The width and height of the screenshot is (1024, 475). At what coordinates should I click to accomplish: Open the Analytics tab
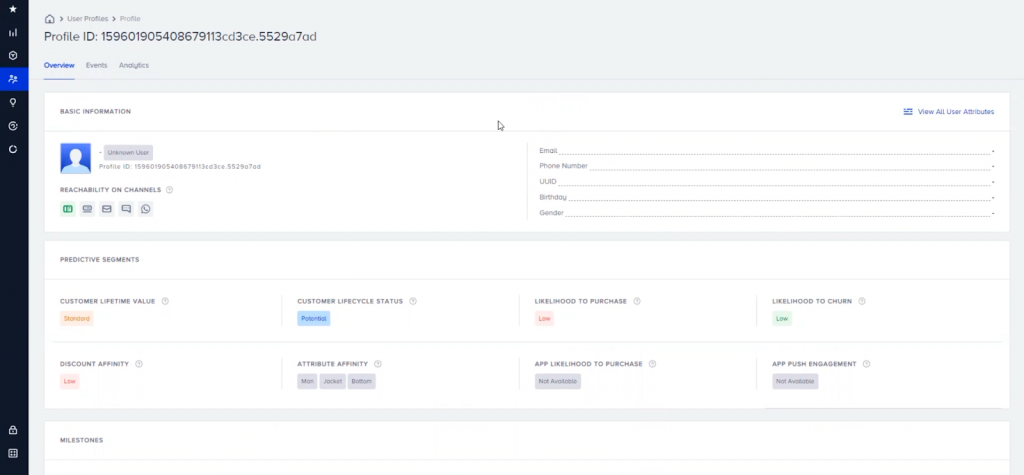(x=134, y=65)
